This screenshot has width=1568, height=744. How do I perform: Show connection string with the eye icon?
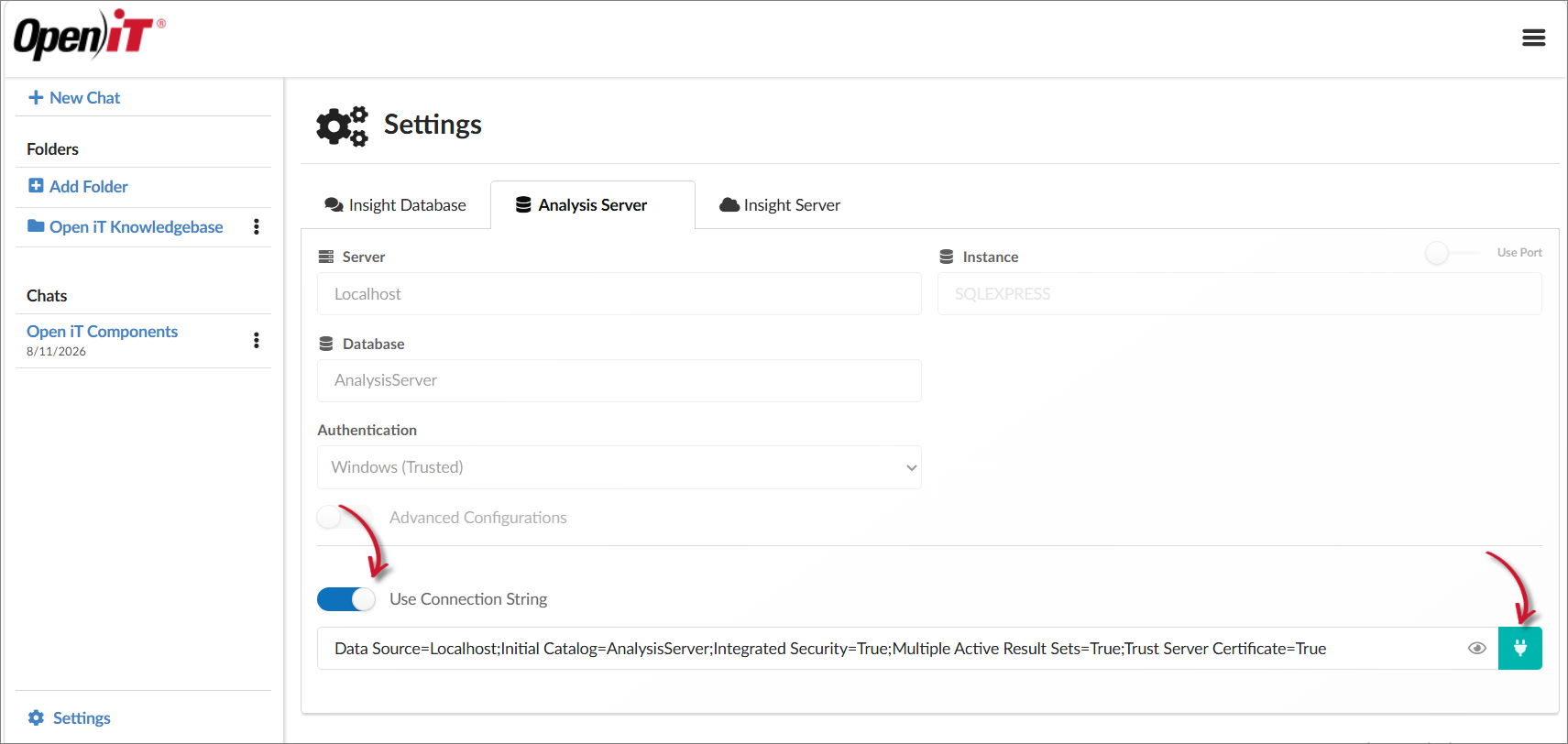[x=1476, y=649]
